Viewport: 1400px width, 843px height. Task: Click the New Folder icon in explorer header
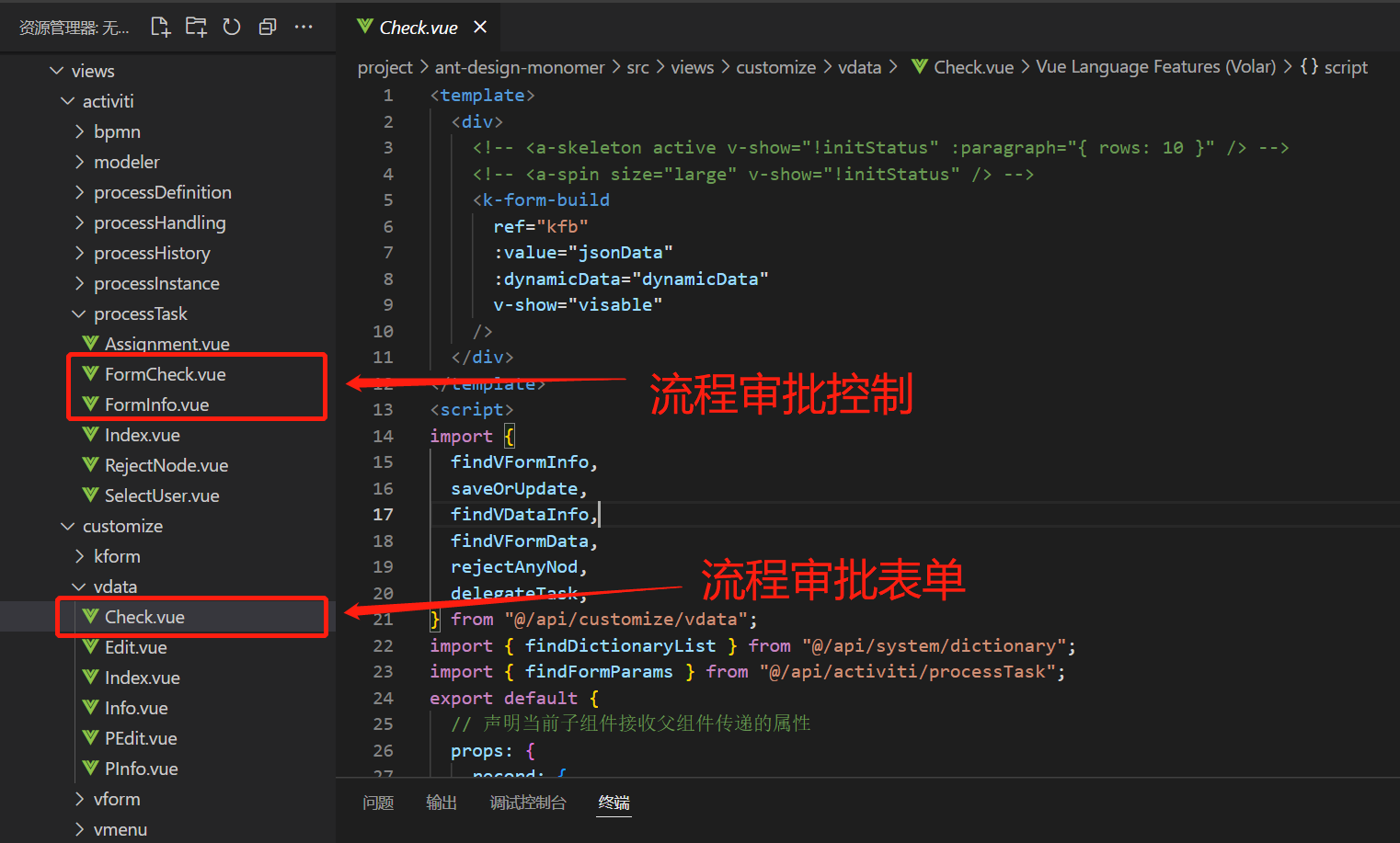click(x=196, y=27)
